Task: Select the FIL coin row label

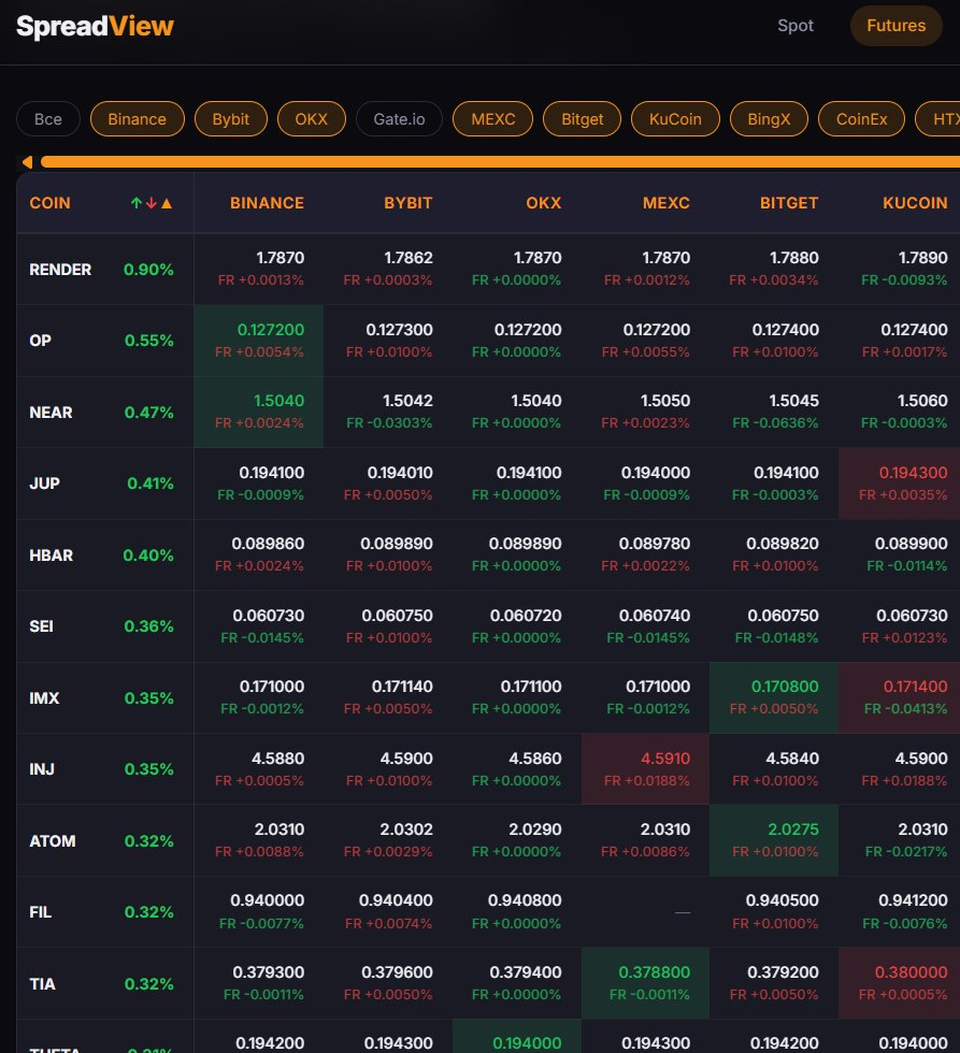Action: tap(40, 912)
